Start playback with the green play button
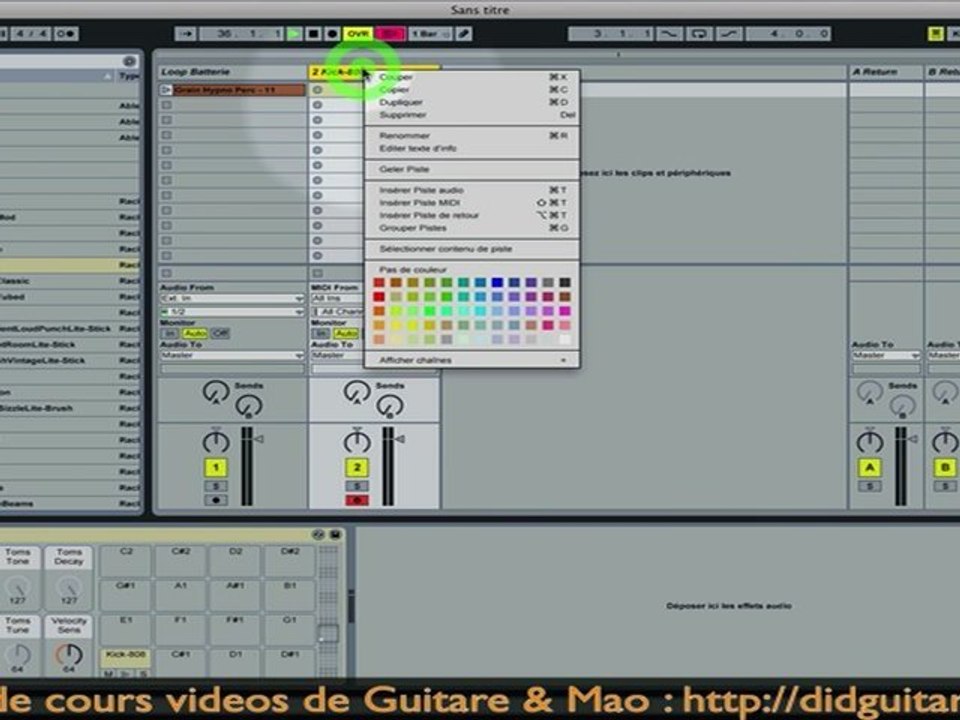Viewport: 960px width, 720px height. 294,34
